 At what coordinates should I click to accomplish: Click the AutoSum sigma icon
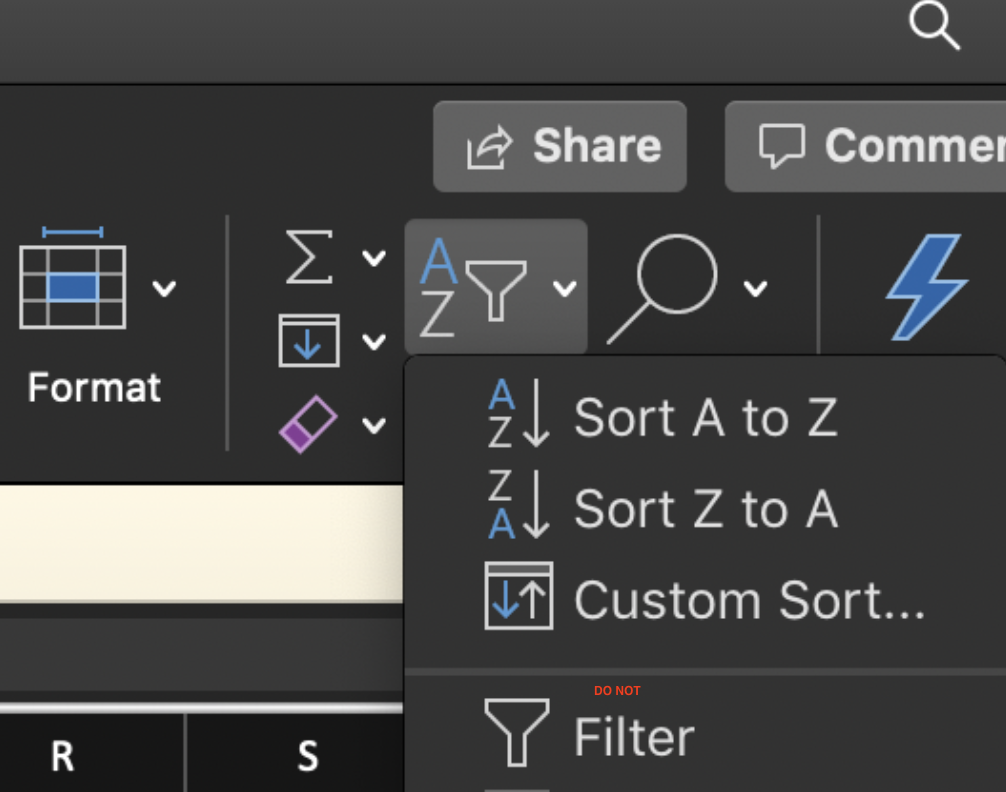click(x=309, y=258)
